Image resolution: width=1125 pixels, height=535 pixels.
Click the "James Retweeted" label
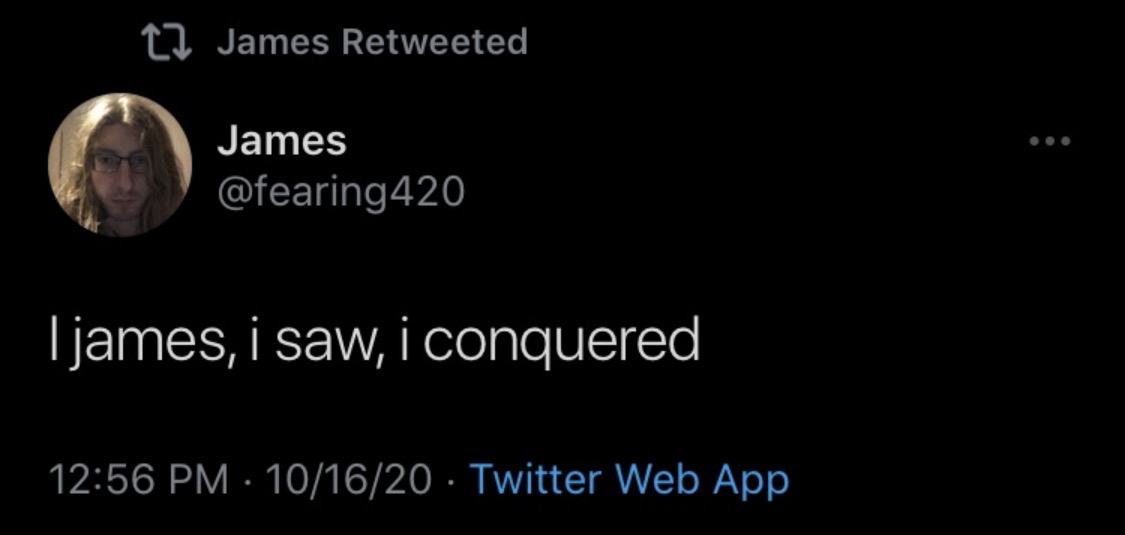pos(371,42)
